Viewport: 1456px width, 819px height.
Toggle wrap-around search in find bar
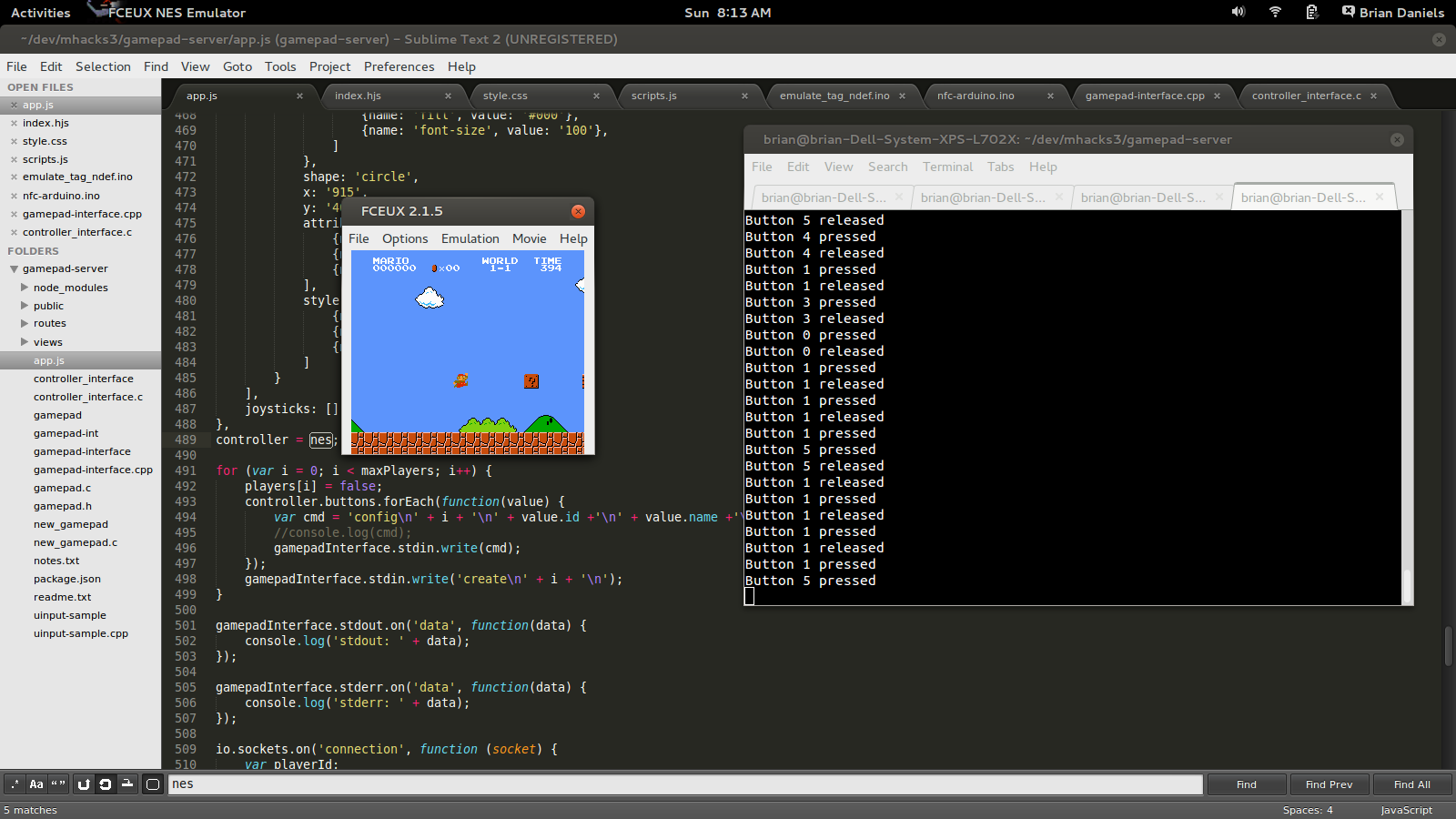(x=106, y=784)
